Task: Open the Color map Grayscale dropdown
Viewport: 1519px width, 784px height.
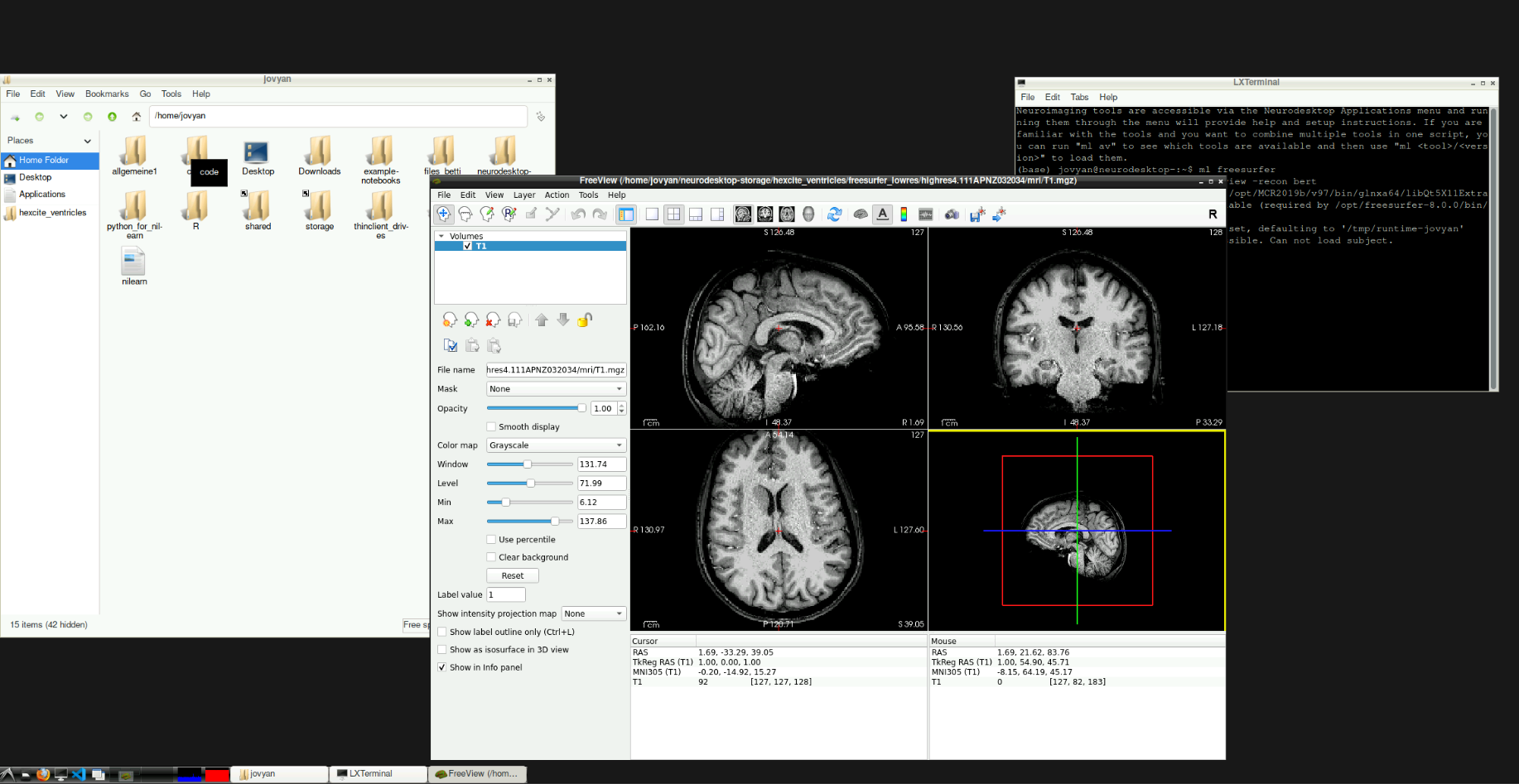Action: 556,445
